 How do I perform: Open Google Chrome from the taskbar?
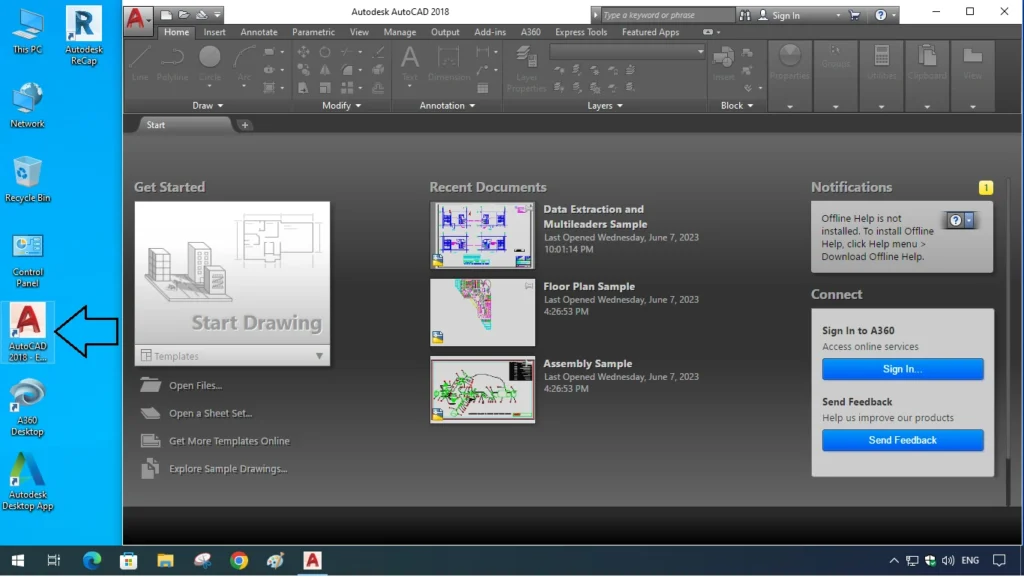tap(239, 561)
